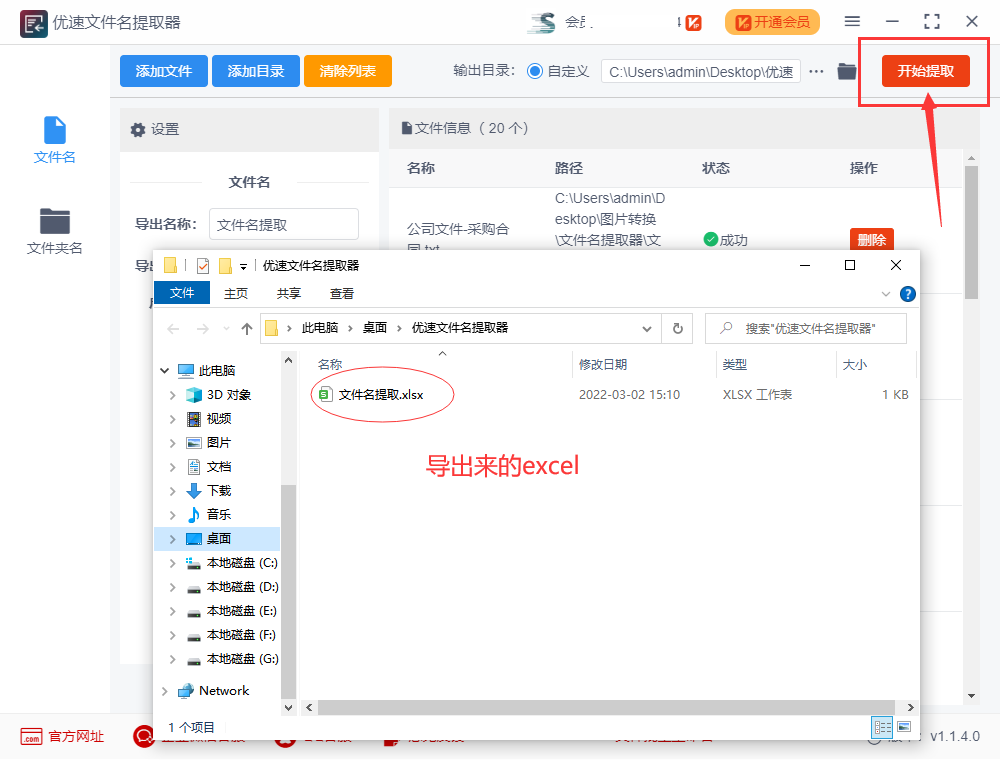
Task: Click the 导出名称 input field
Action: [x=283, y=224]
